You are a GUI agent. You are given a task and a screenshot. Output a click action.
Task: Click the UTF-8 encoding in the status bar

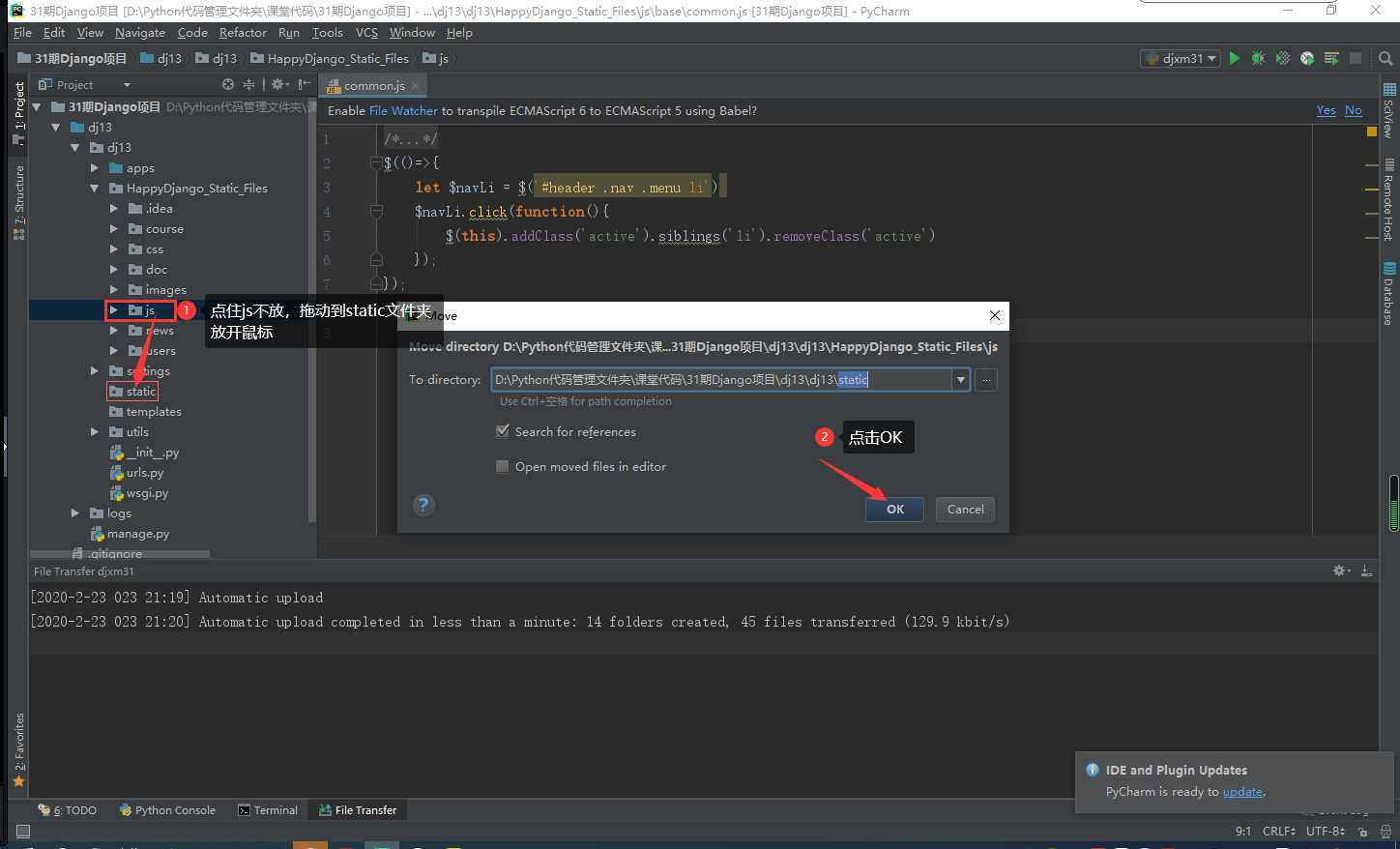pyautogui.click(x=1326, y=831)
